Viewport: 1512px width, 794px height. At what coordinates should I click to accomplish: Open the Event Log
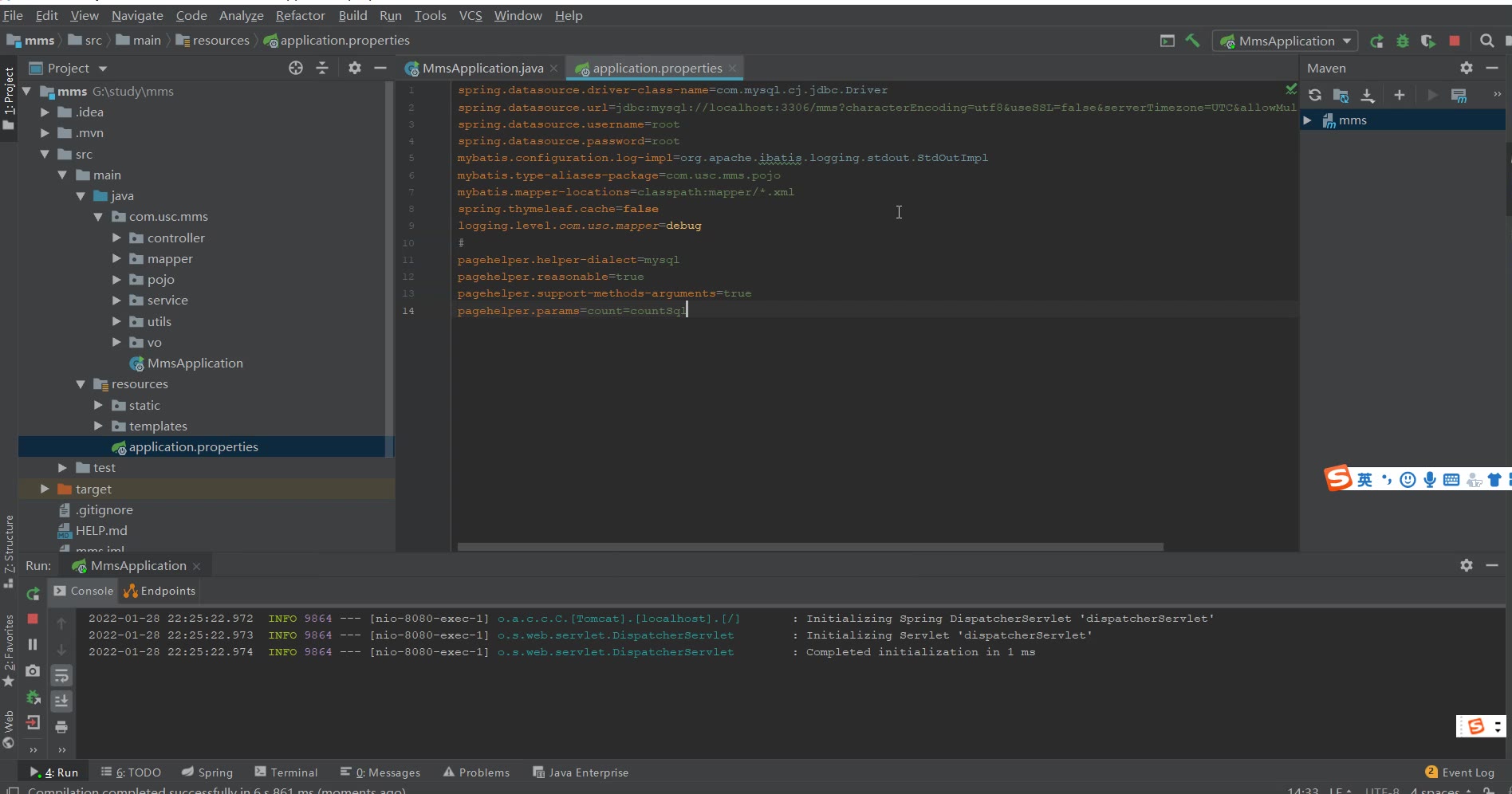point(1459,772)
